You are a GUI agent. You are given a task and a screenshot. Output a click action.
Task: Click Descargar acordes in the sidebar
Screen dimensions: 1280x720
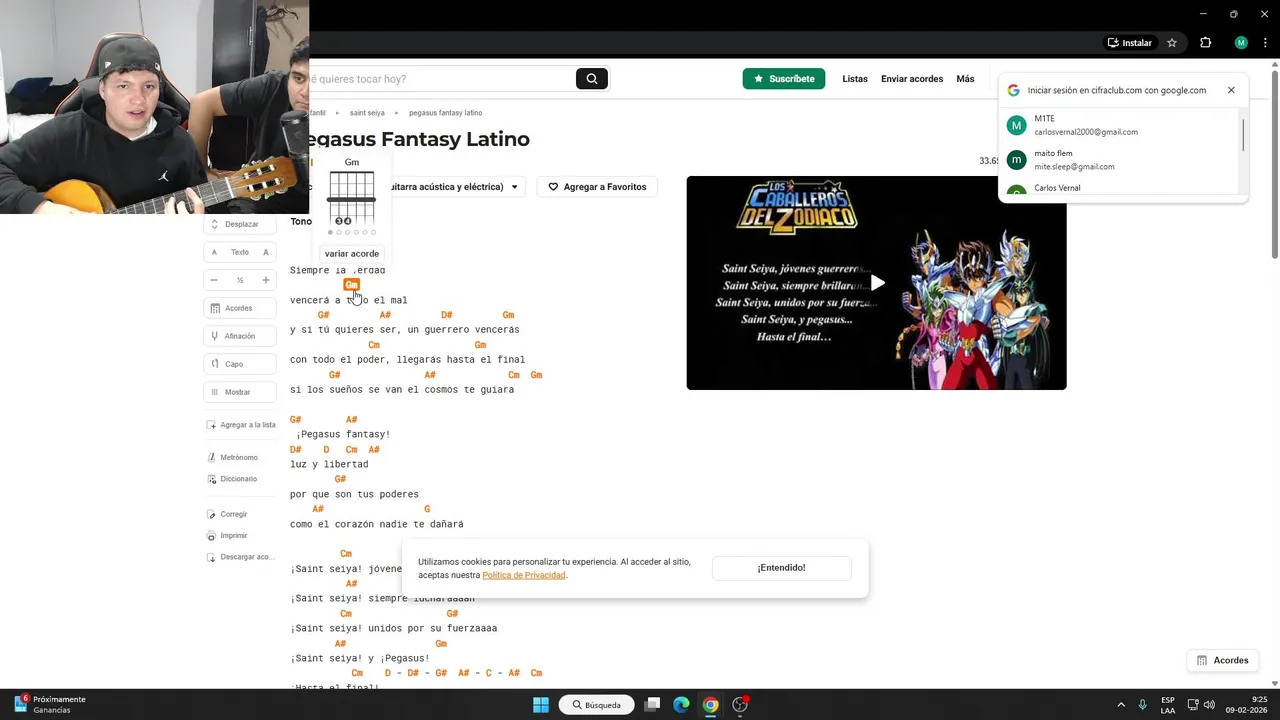239,557
